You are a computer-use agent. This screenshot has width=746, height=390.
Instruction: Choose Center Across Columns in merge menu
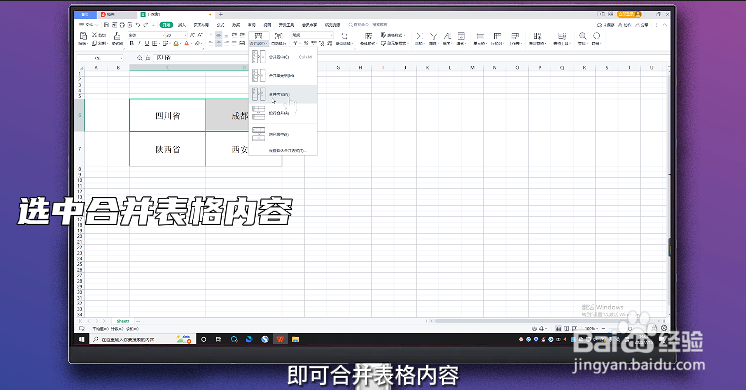coord(283,134)
